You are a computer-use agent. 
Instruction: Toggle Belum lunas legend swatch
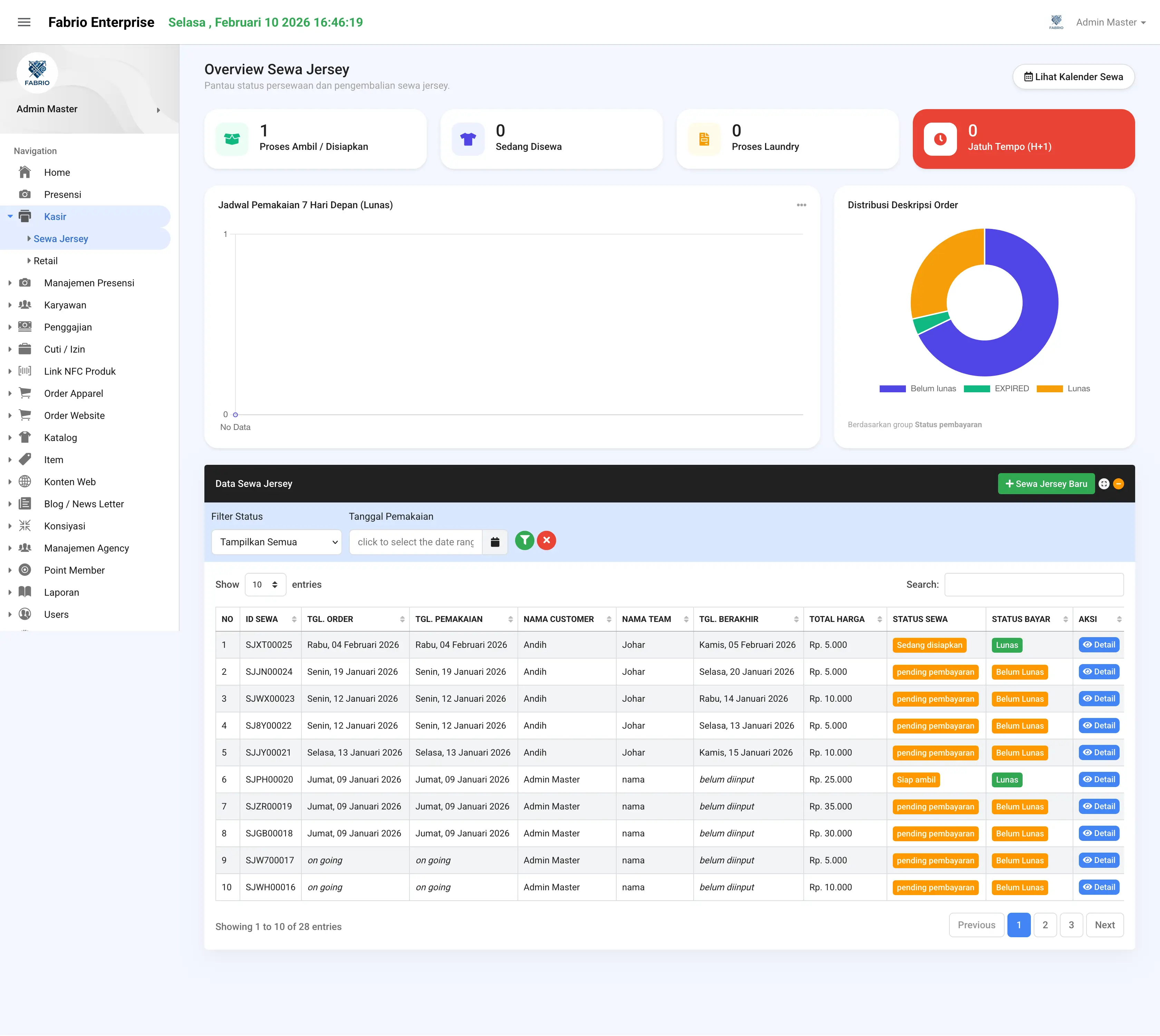(x=892, y=389)
